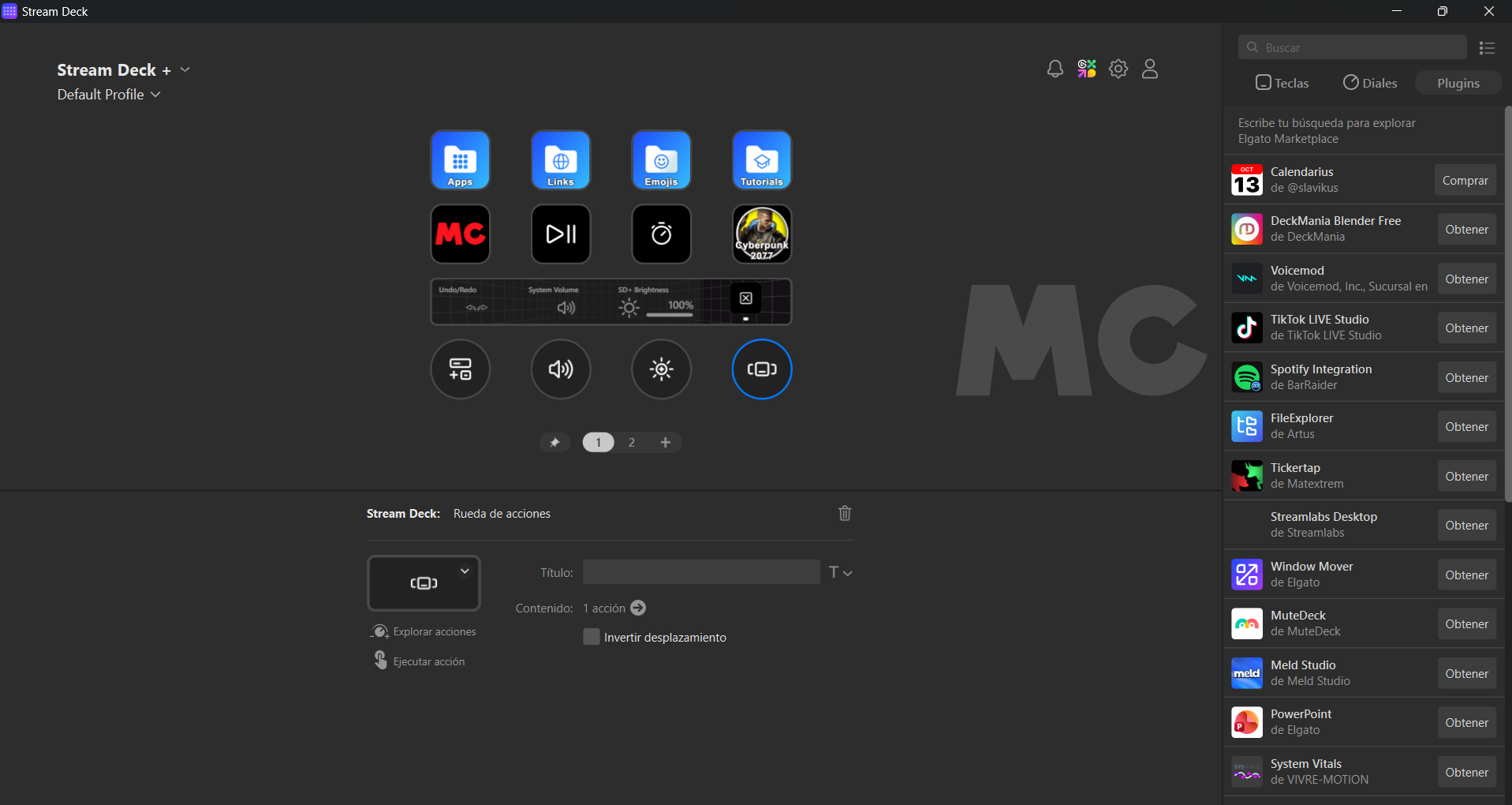The image size is (1512, 805).
Task: Switch to the Diales tab
Action: (1370, 83)
